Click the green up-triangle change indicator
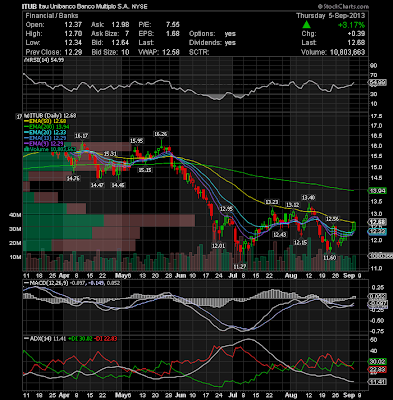 pyautogui.click(x=307, y=24)
